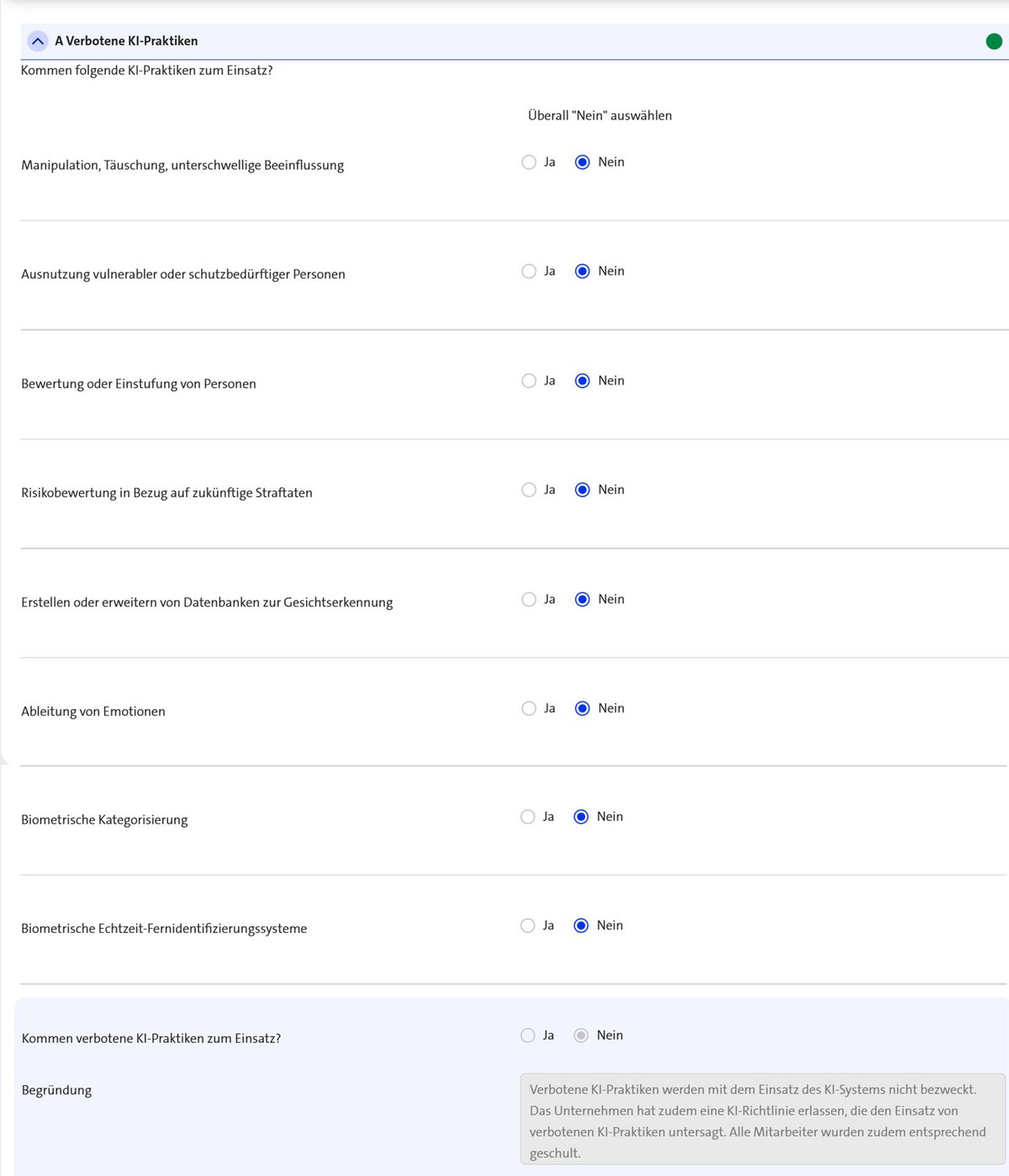Choose Ja for Ableitung von Emotionen

[x=529, y=708]
